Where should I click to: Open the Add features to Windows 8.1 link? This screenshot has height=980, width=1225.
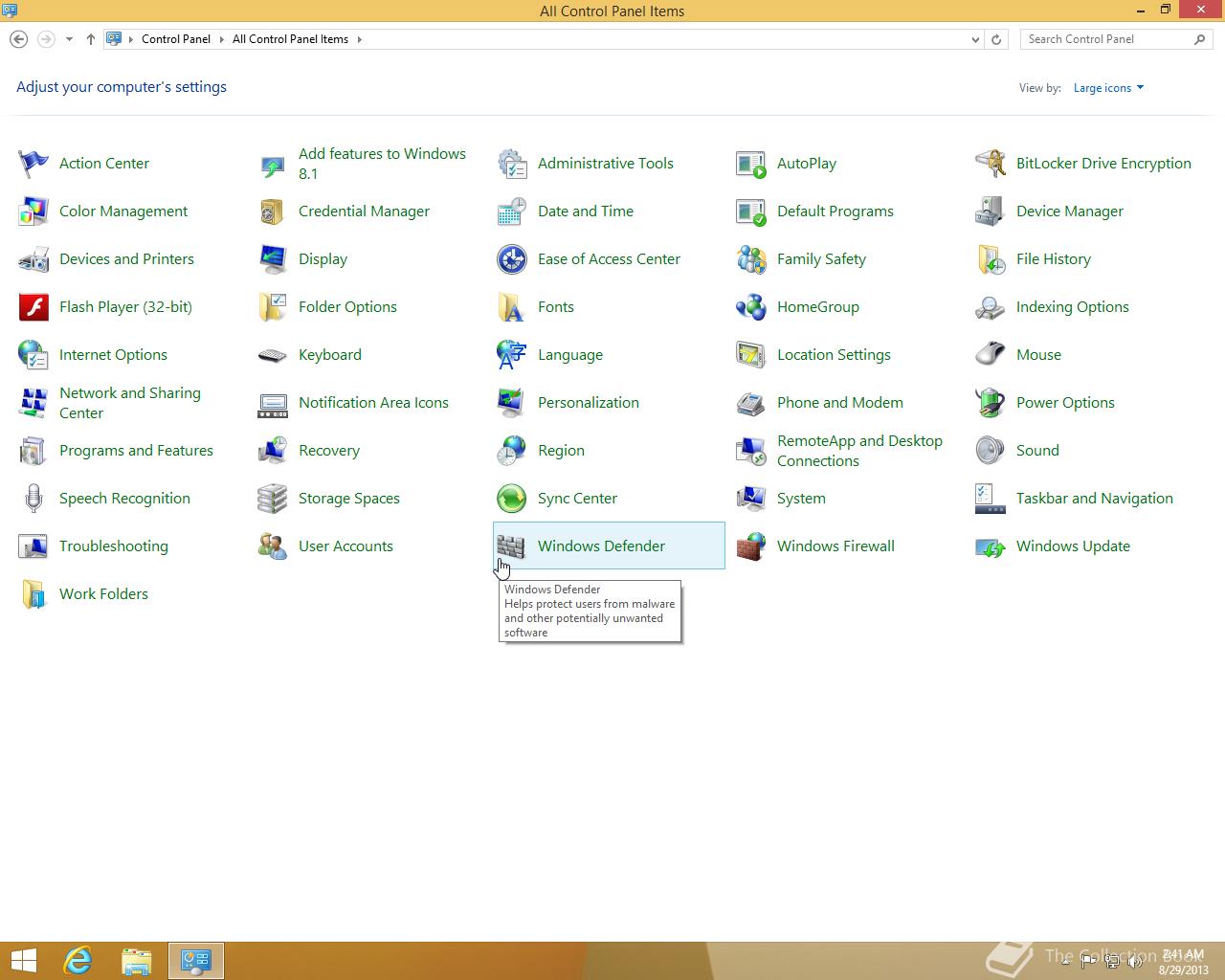(382, 164)
